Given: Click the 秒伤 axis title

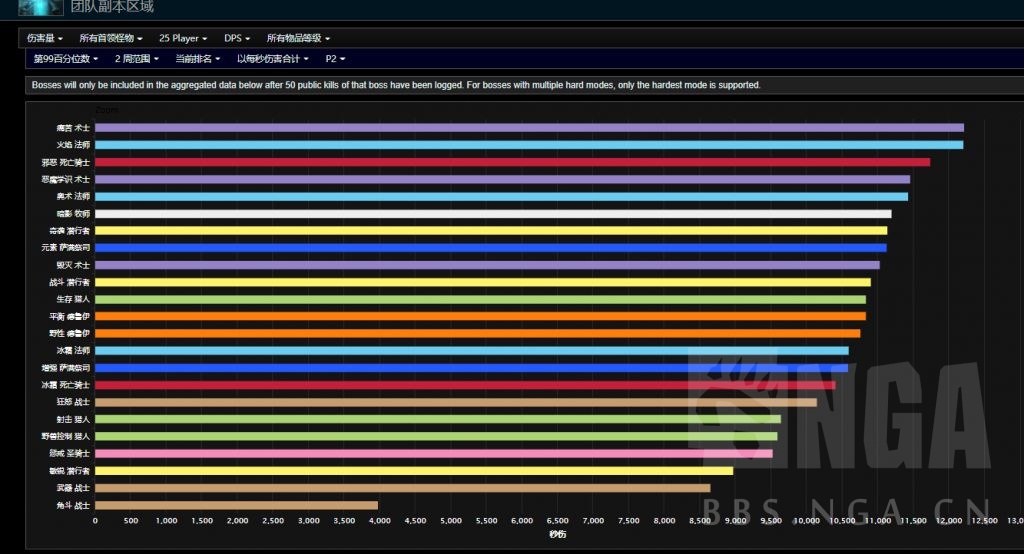Looking at the screenshot, I should click(558, 534).
